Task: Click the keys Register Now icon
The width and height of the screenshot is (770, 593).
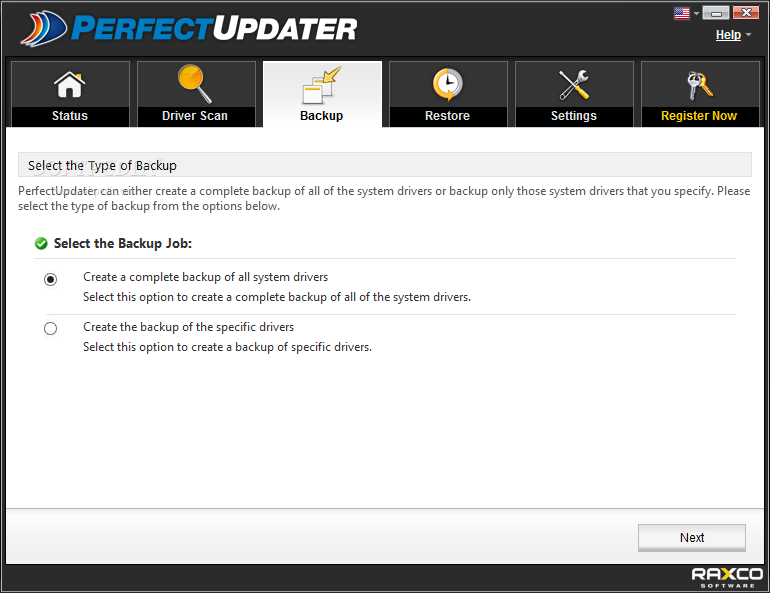Action: tap(699, 85)
